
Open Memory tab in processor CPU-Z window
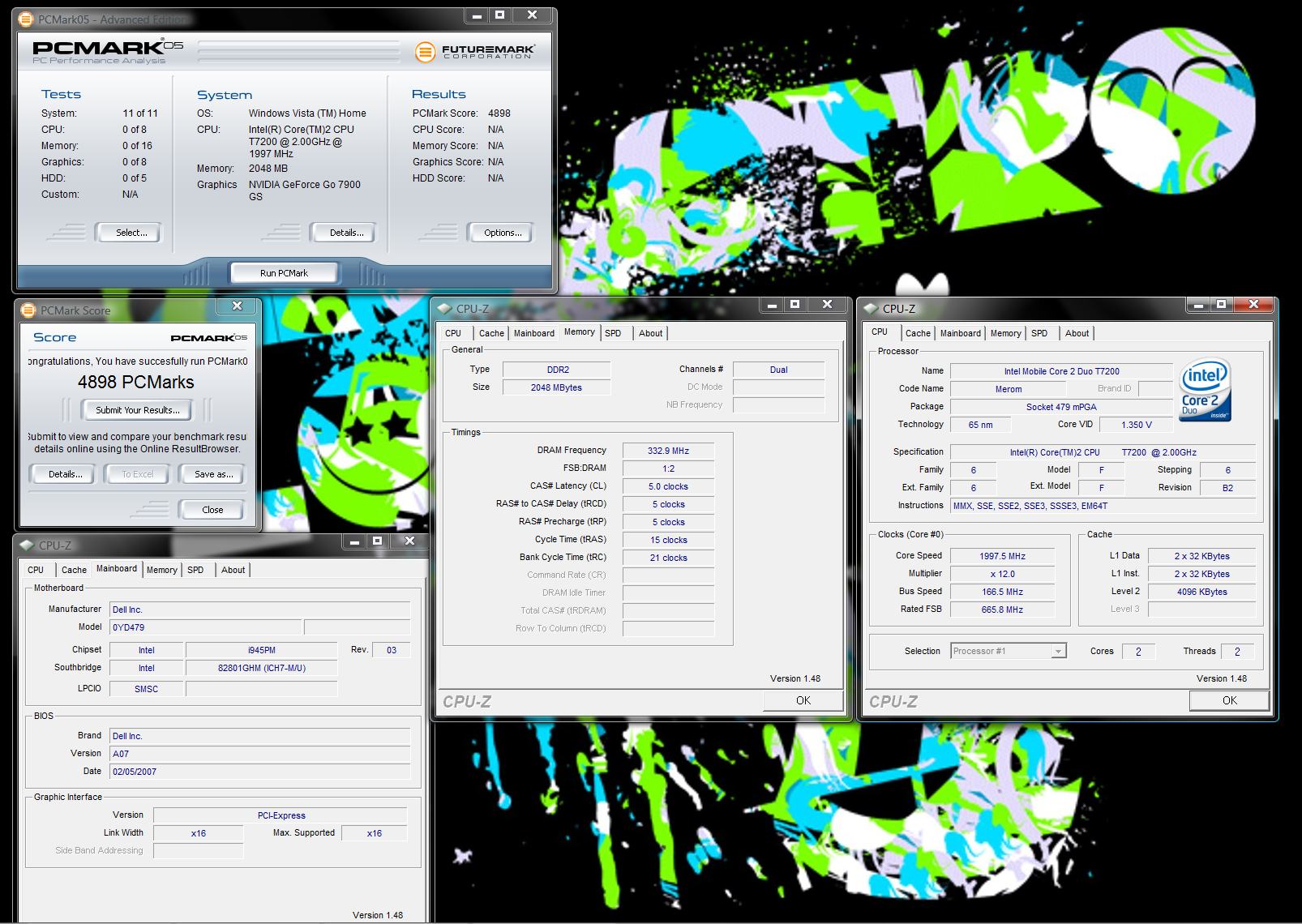1005,333
